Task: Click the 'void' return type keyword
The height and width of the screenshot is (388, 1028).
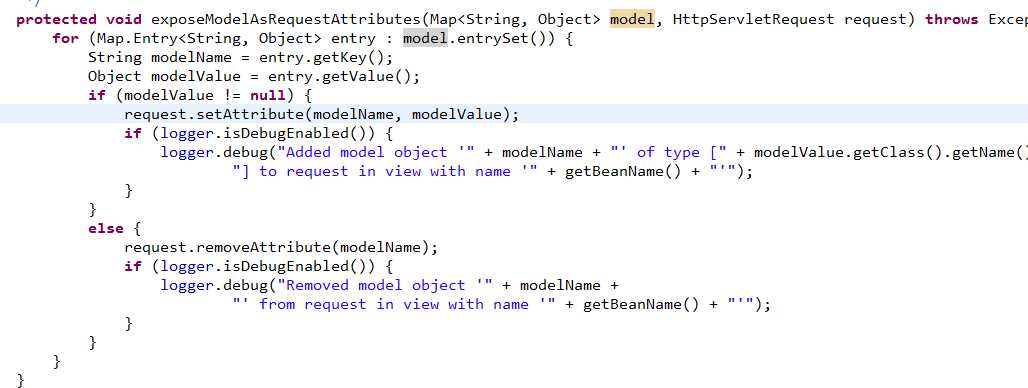Action: coord(124,20)
